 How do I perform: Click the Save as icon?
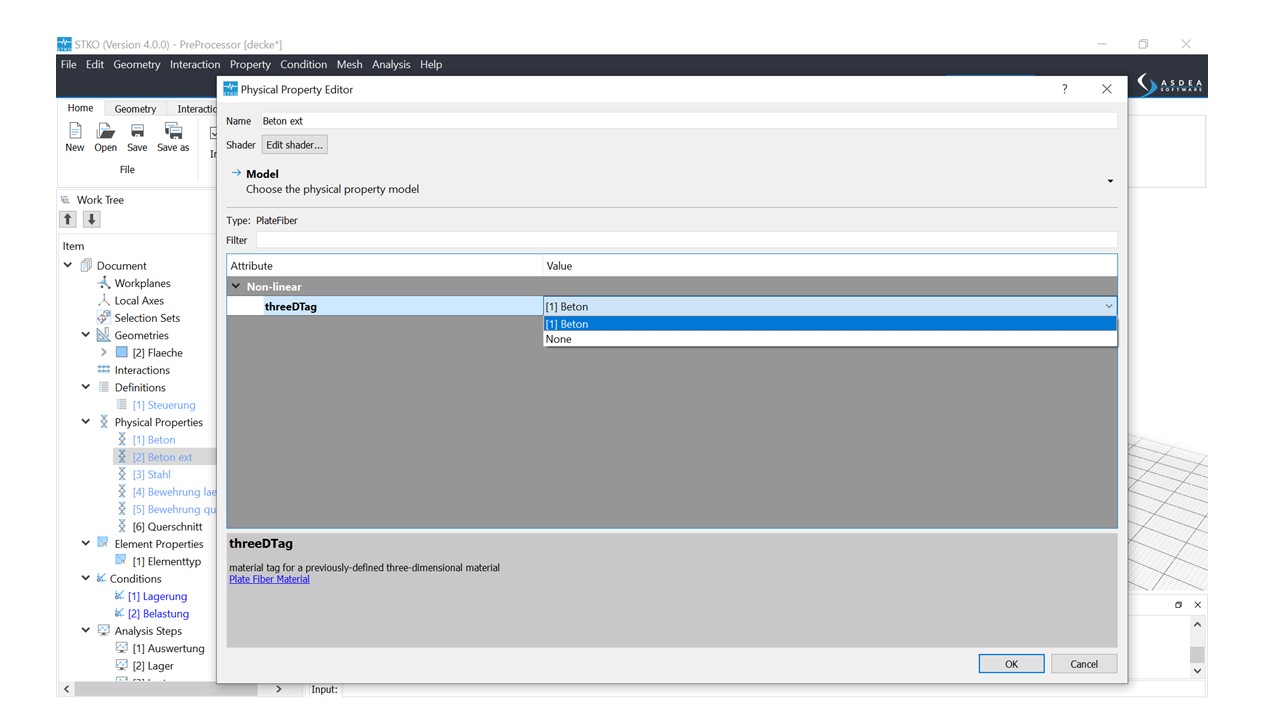click(x=173, y=131)
